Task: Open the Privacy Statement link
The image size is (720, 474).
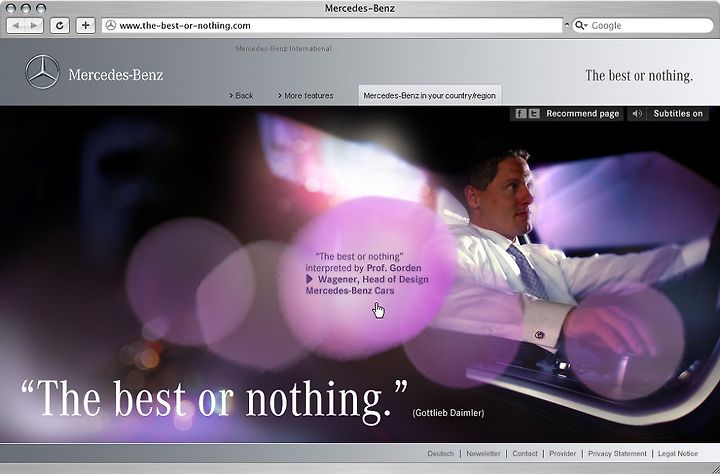Action: point(617,453)
